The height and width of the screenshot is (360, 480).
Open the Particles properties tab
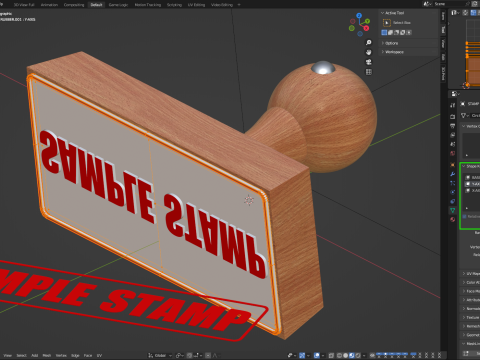click(x=452, y=183)
